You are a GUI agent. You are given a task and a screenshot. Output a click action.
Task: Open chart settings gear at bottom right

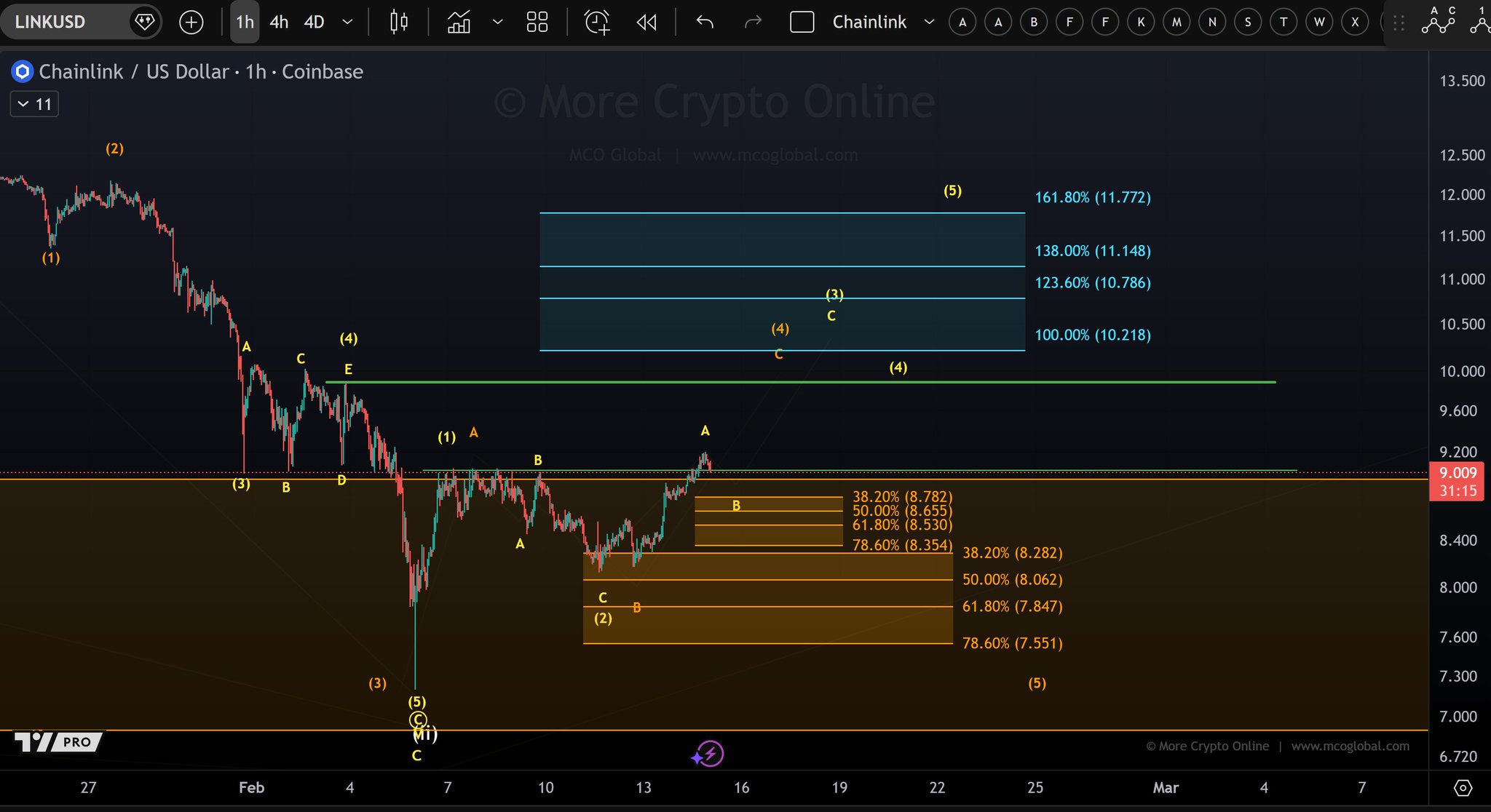pos(1463,788)
